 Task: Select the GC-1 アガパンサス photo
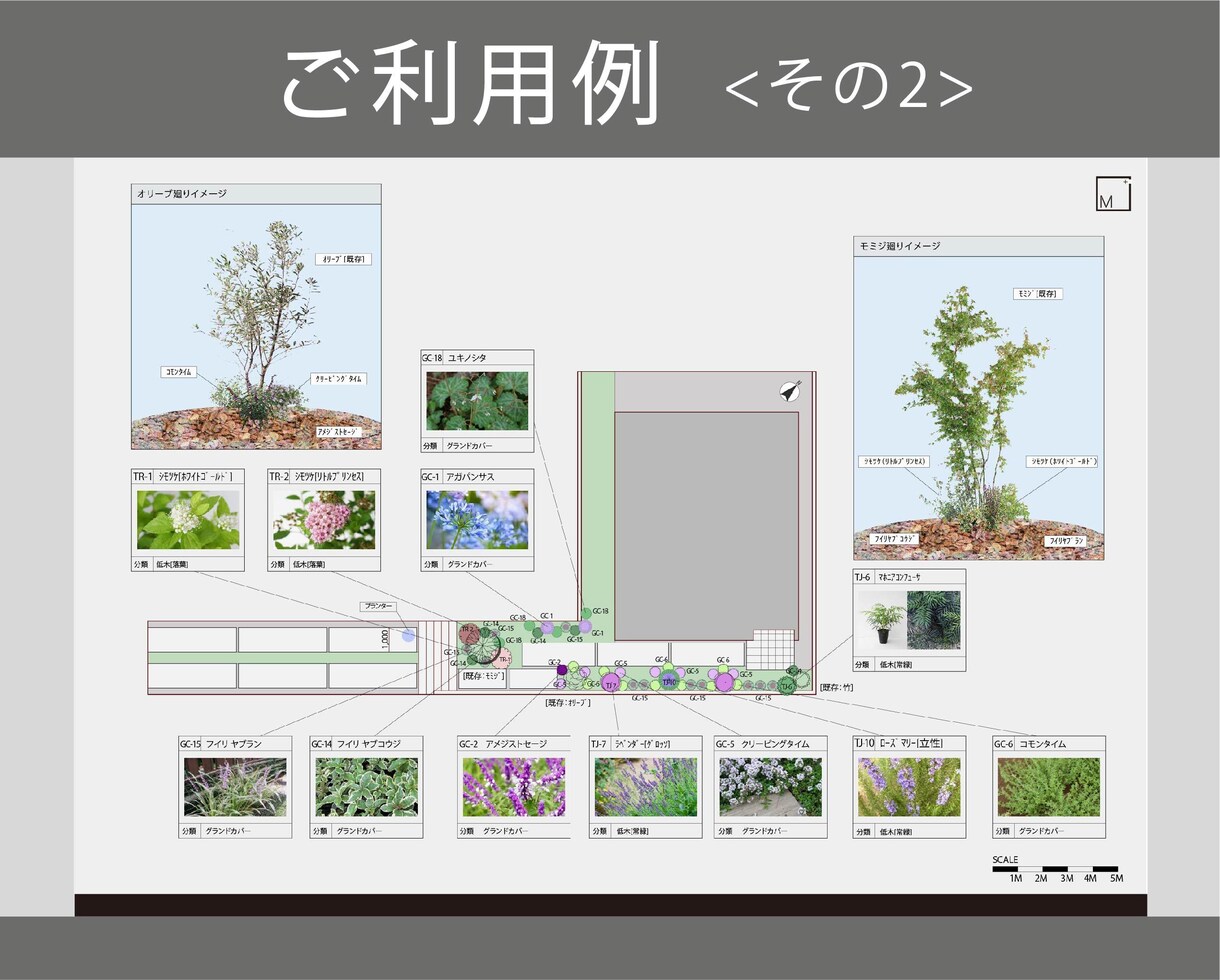pos(477,519)
